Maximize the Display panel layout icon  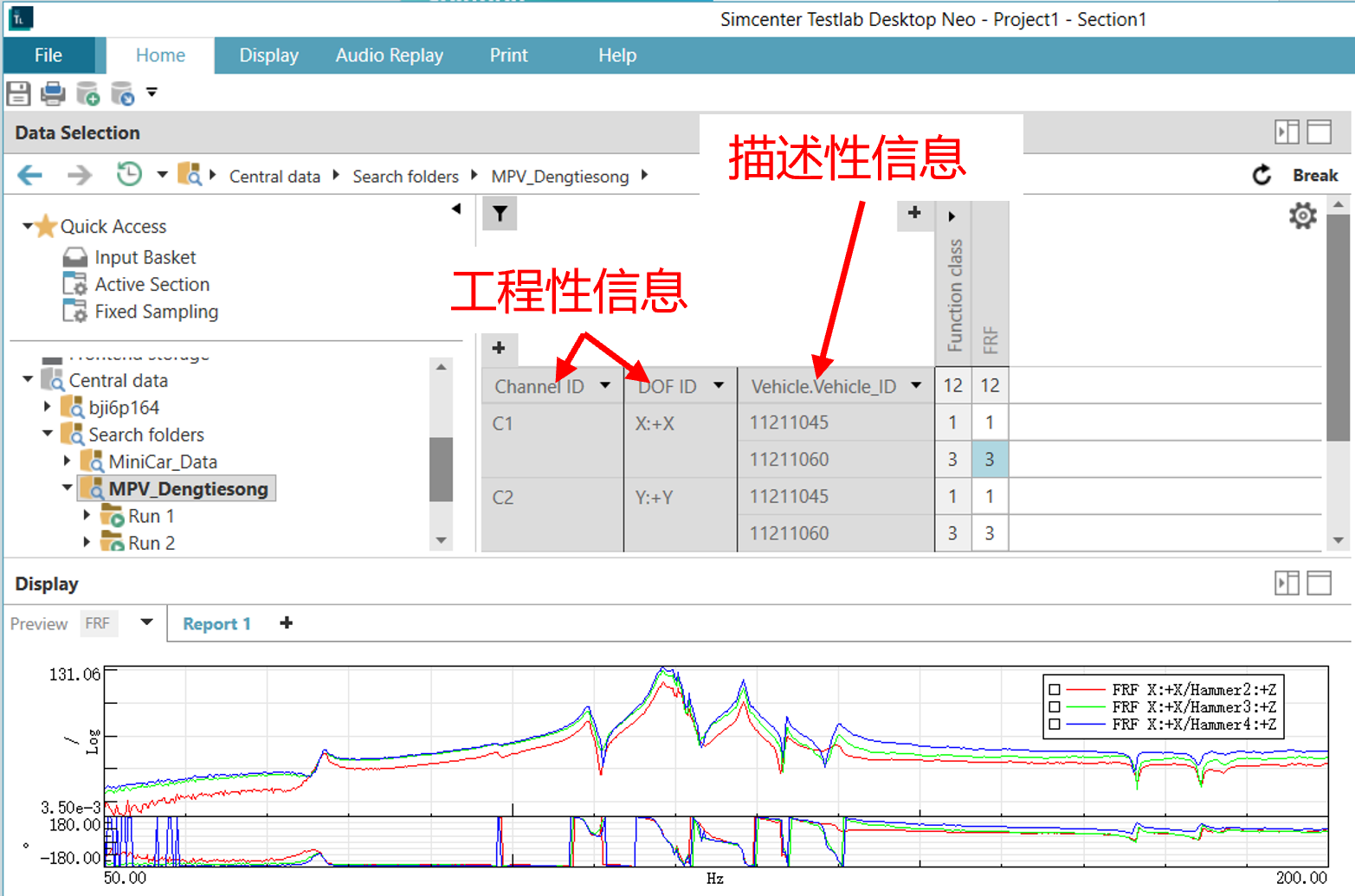(1319, 583)
